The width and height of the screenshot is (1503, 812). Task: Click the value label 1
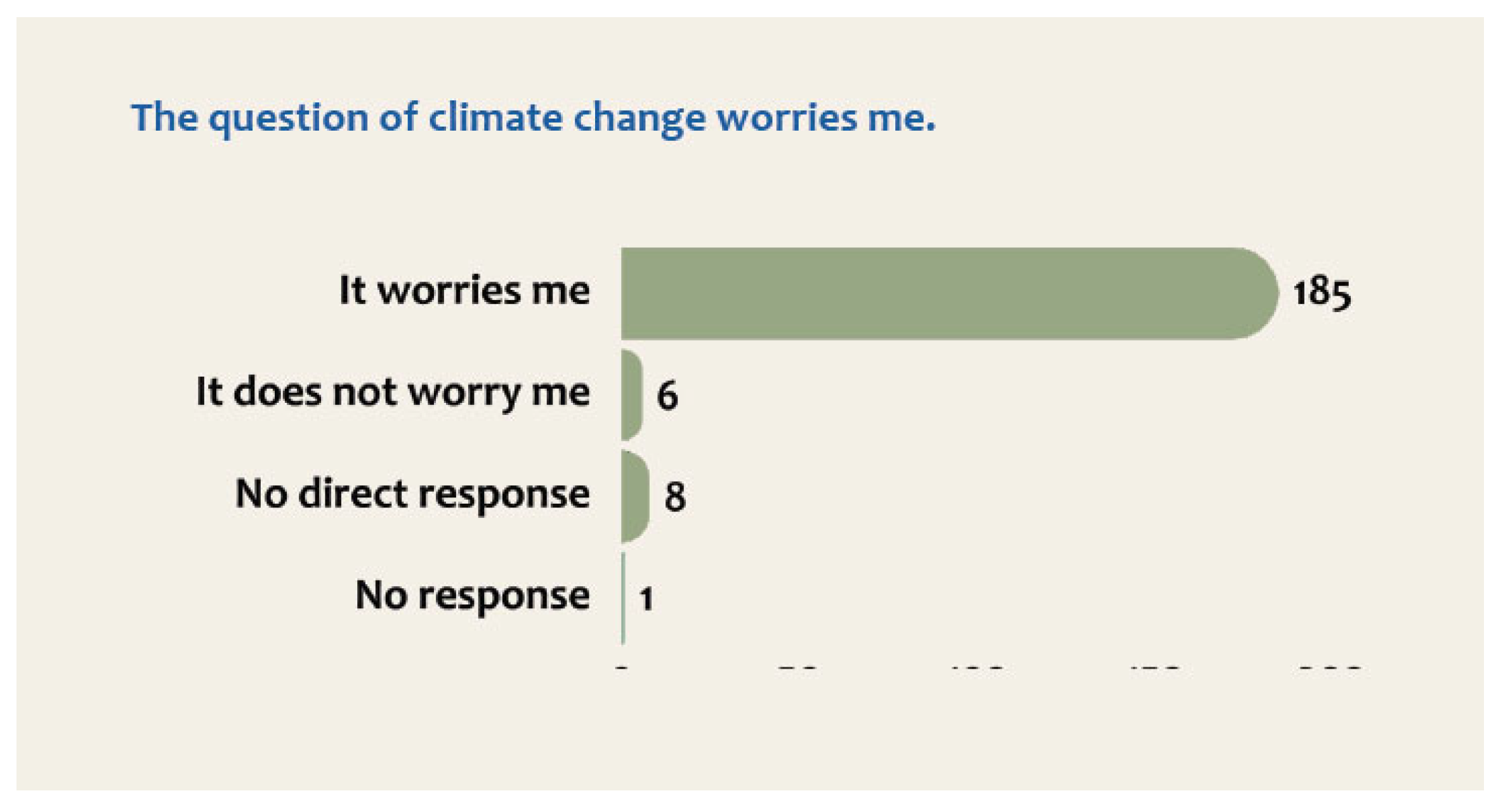[646, 599]
